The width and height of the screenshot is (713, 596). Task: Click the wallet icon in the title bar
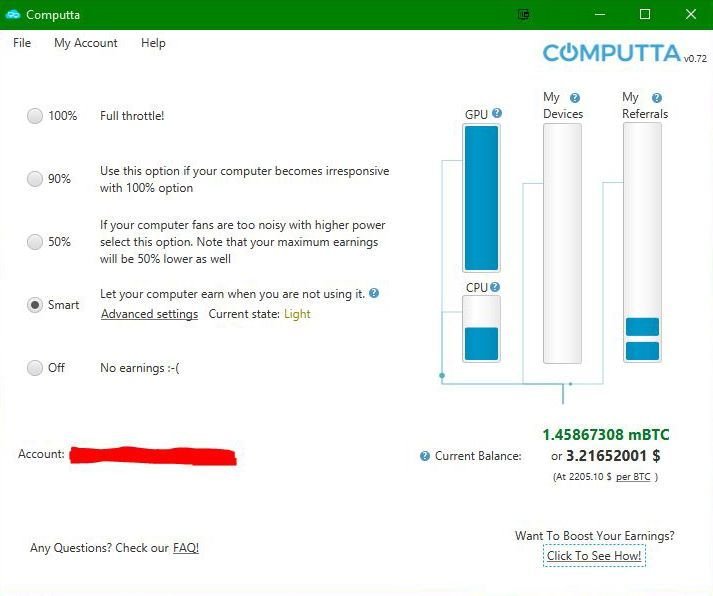coord(524,15)
